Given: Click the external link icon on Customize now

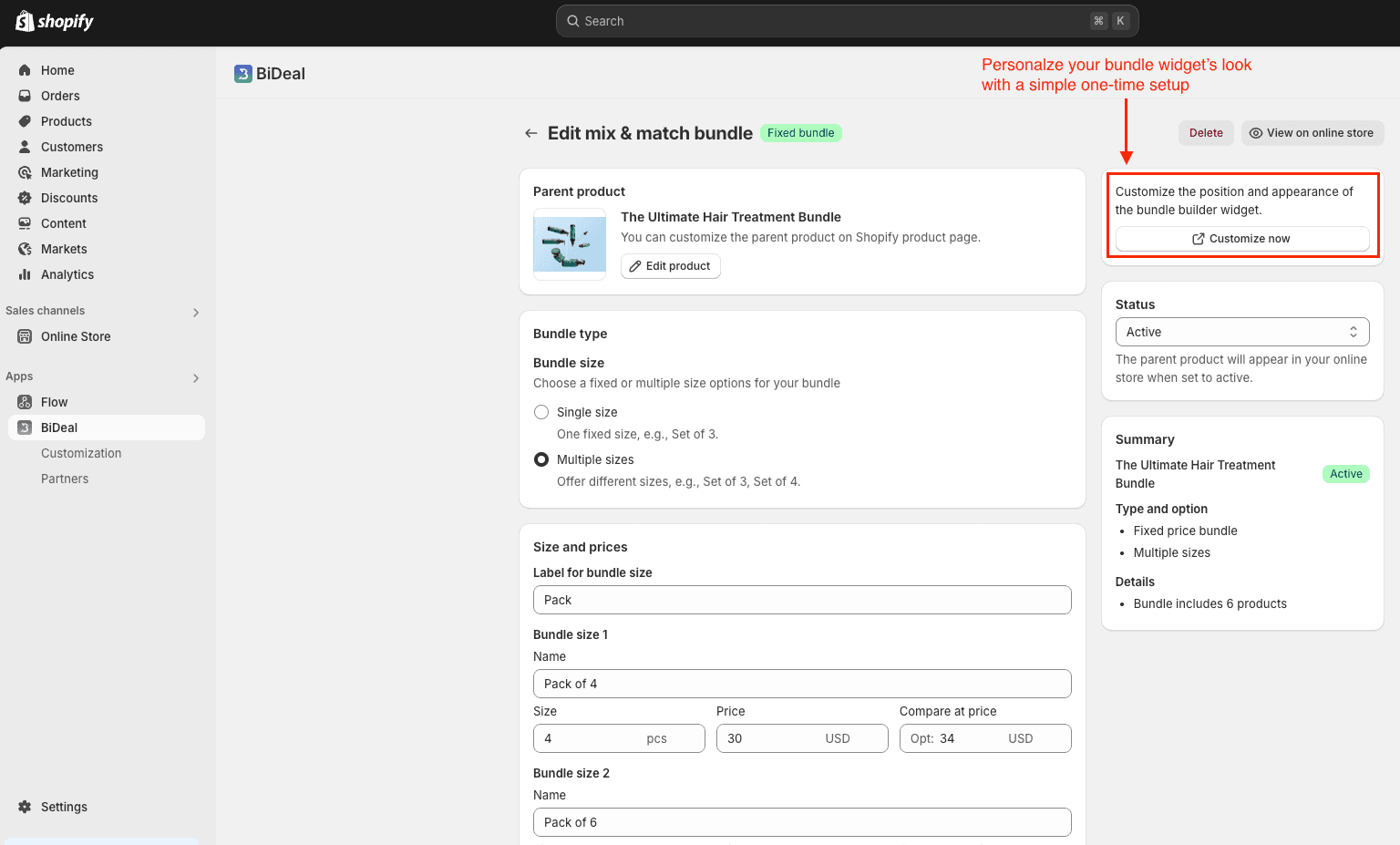Looking at the screenshot, I should [1199, 239].
